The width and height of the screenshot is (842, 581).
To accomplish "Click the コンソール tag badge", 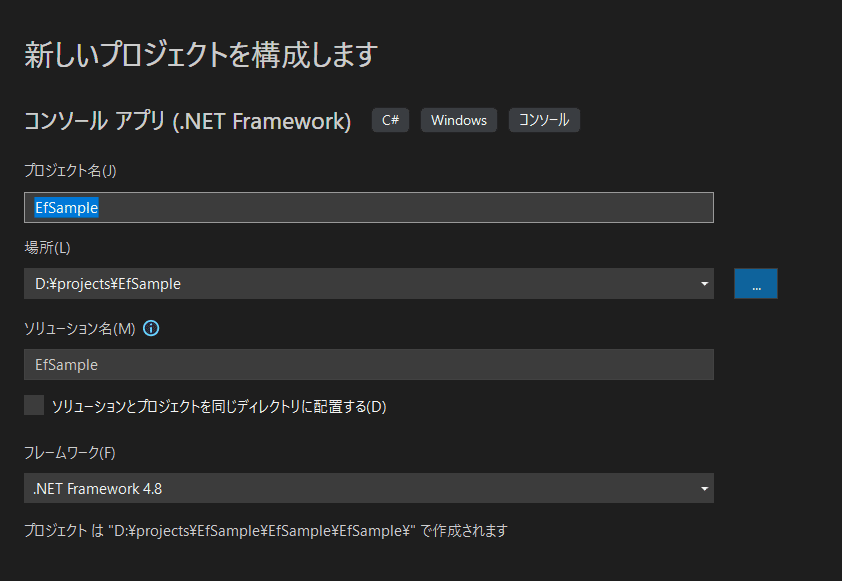I will (x=544, y=120).
